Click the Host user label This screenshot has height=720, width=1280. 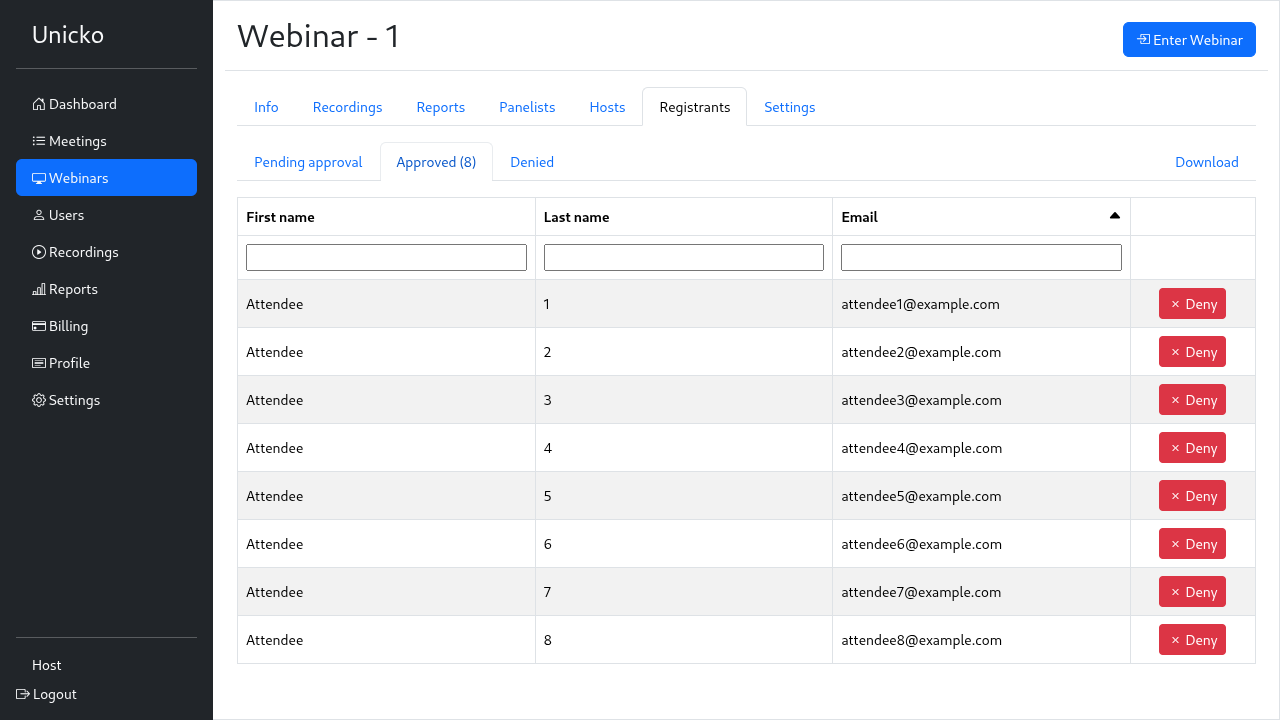pos(47,665)
